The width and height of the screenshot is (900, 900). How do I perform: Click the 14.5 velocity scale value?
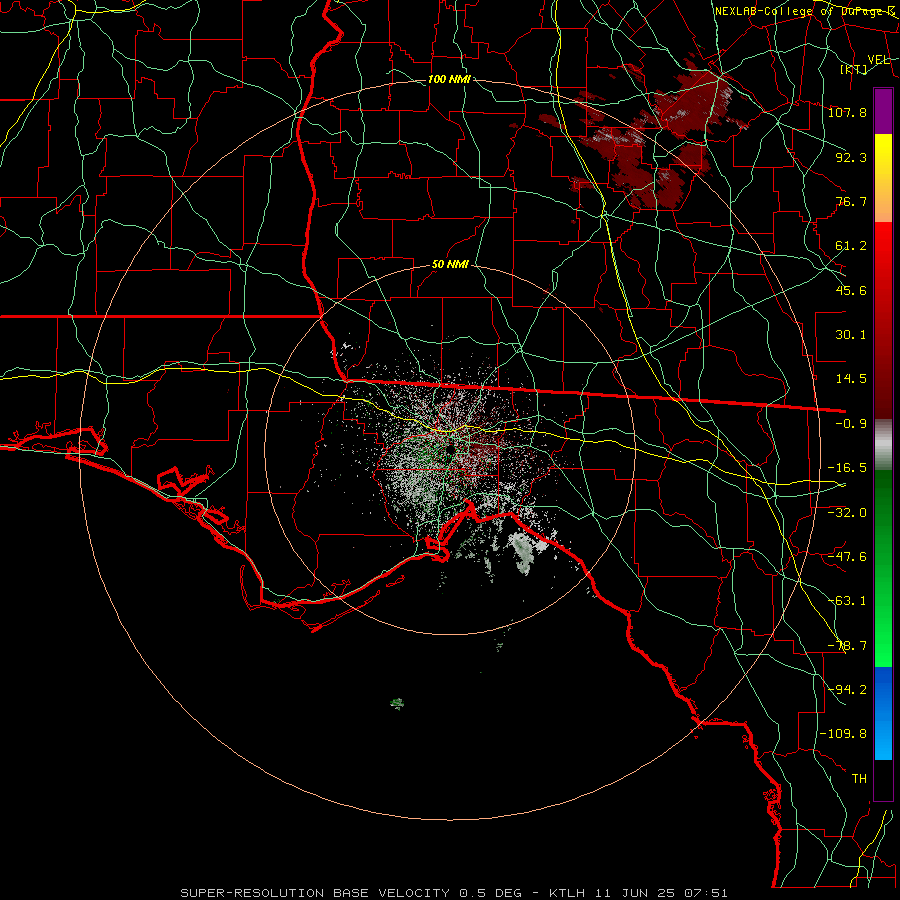(851, 379)
